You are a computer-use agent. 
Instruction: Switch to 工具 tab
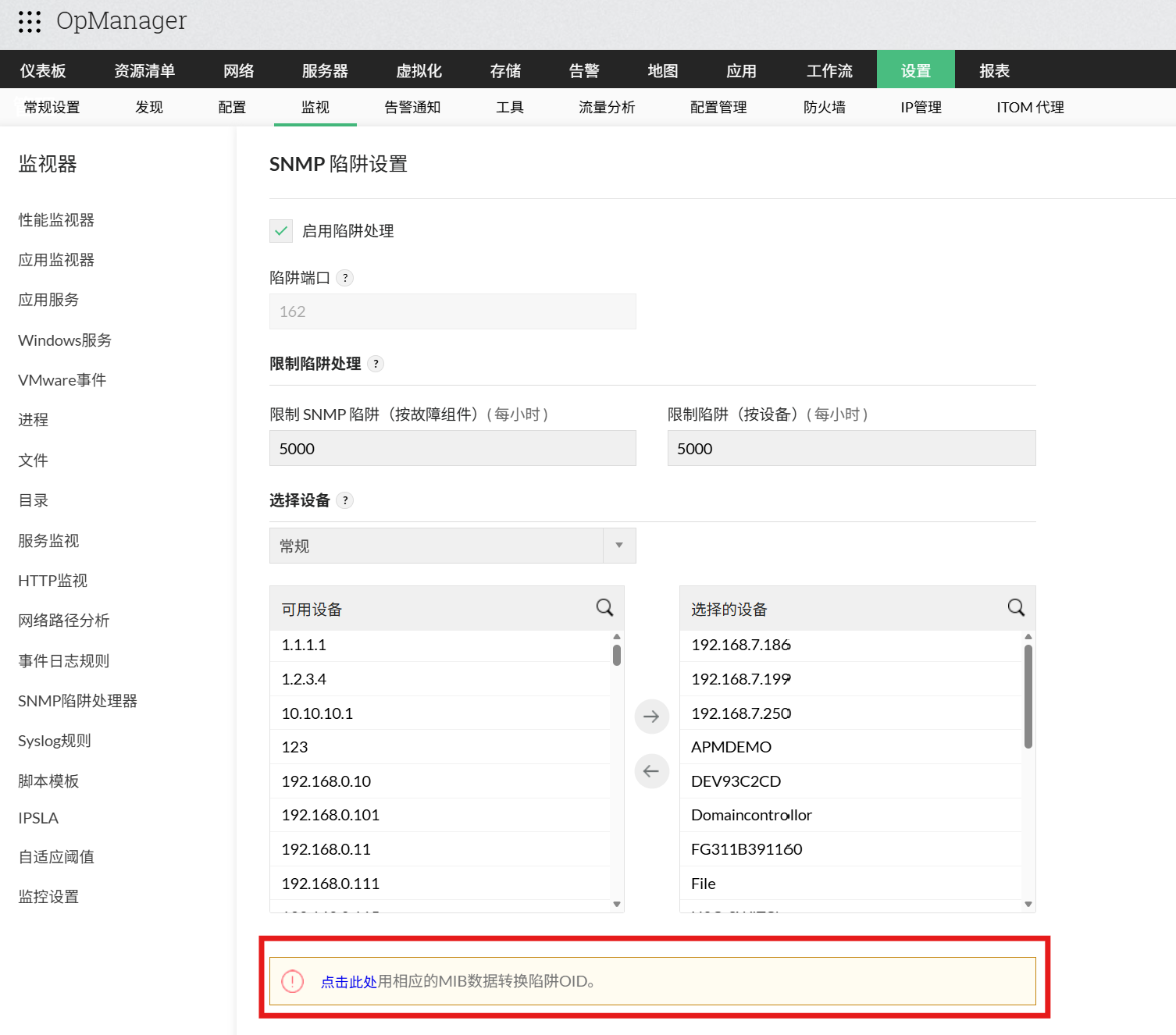(510, 108)
